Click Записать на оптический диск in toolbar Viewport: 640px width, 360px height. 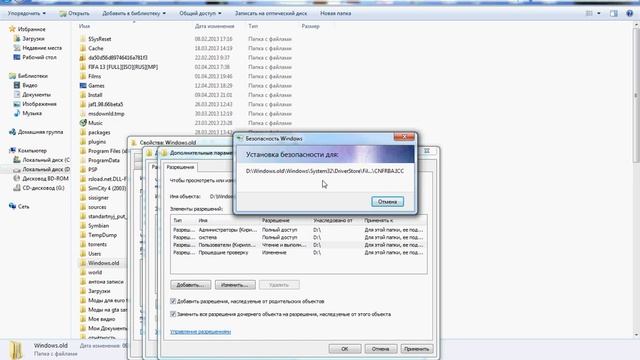coord(271,13)
